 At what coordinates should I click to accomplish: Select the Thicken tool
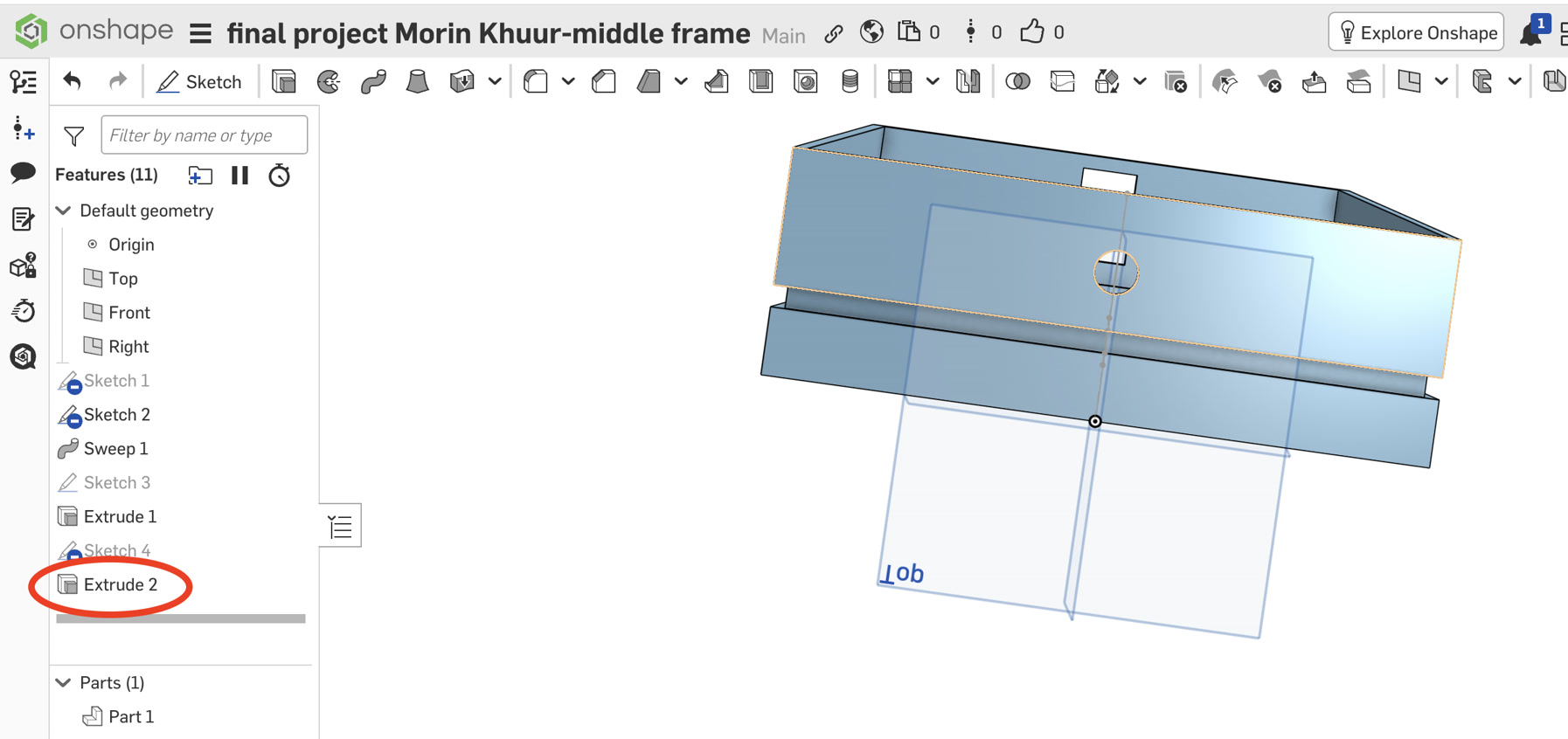point(461,82)
